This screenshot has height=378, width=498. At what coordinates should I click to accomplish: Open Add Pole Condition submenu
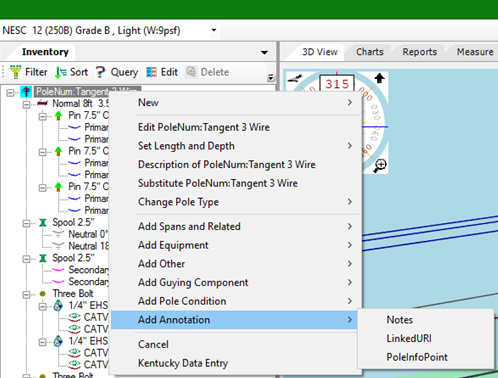pos(235,301)
